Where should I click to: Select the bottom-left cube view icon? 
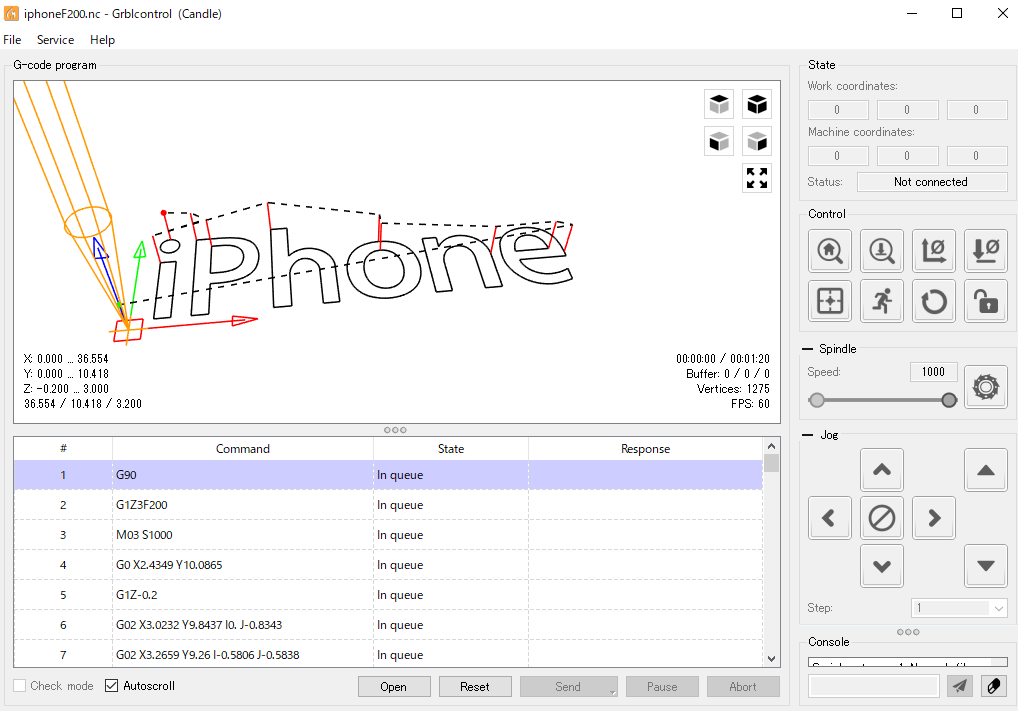(719, 141)
